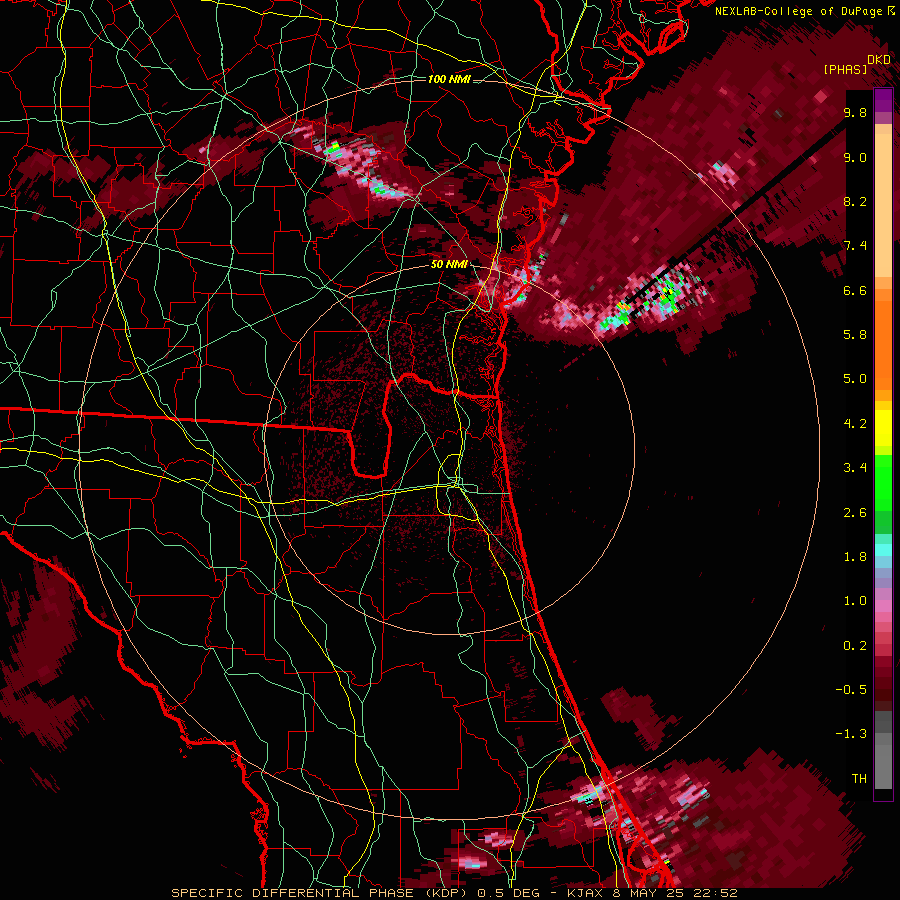Click the purple top segment of the color bar
This screenshot has width=900, height=900.
click(x=883, y=100)
